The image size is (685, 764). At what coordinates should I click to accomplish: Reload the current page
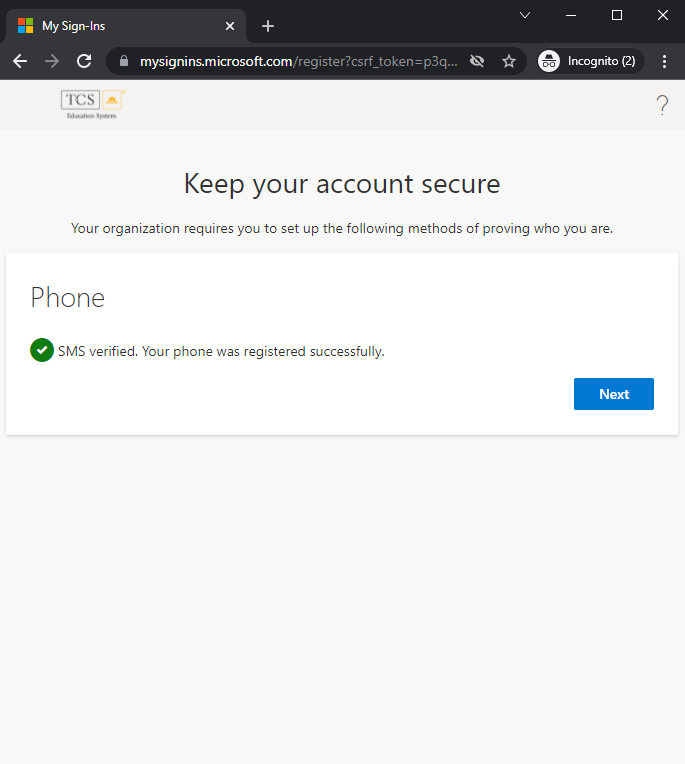pyautogui.click(x=84, y=61)
